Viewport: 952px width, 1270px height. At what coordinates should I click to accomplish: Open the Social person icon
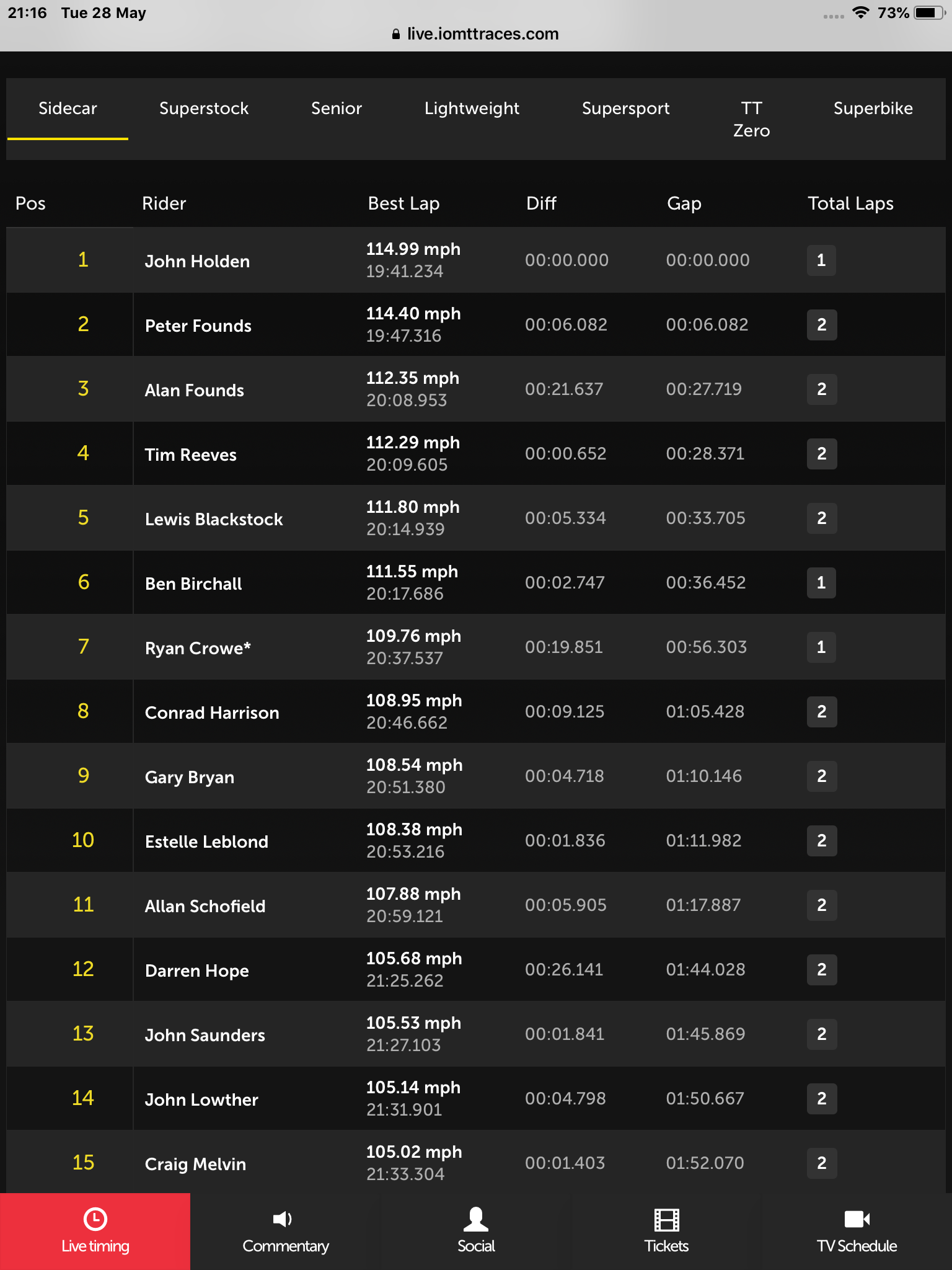pos(476,1219)
